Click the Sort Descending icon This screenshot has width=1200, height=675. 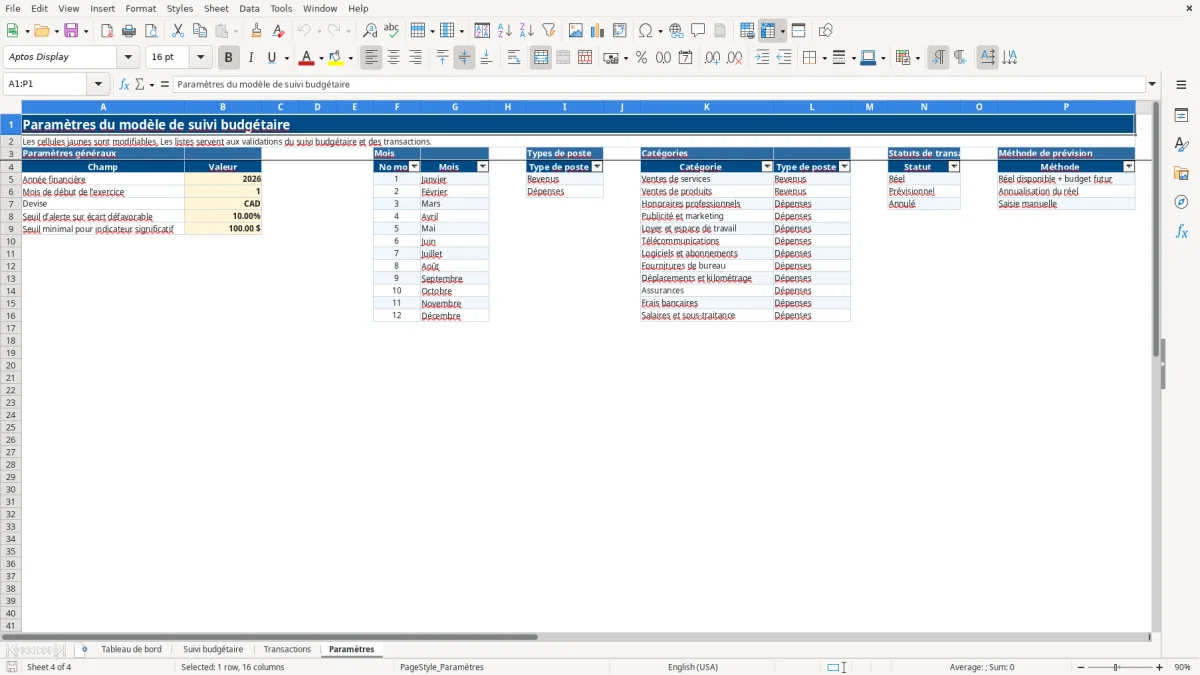(527, 31)
